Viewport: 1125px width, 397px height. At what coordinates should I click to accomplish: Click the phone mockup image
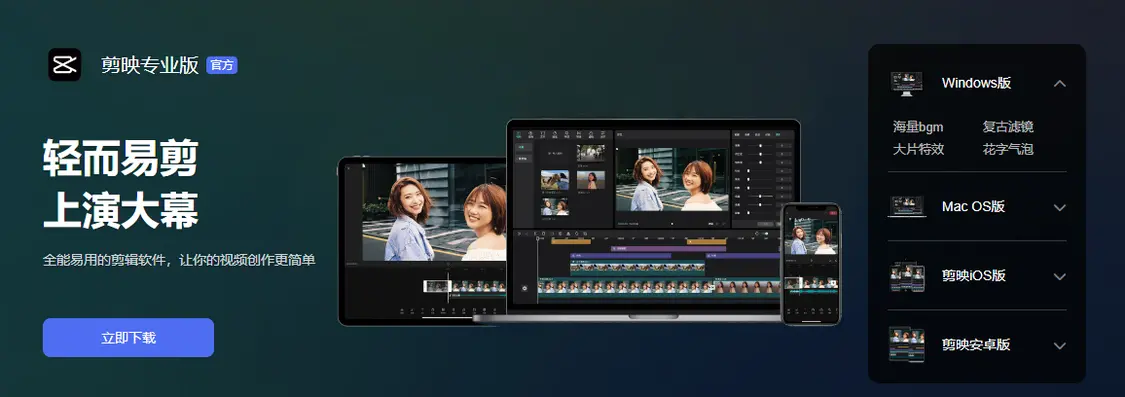[810, 263]
